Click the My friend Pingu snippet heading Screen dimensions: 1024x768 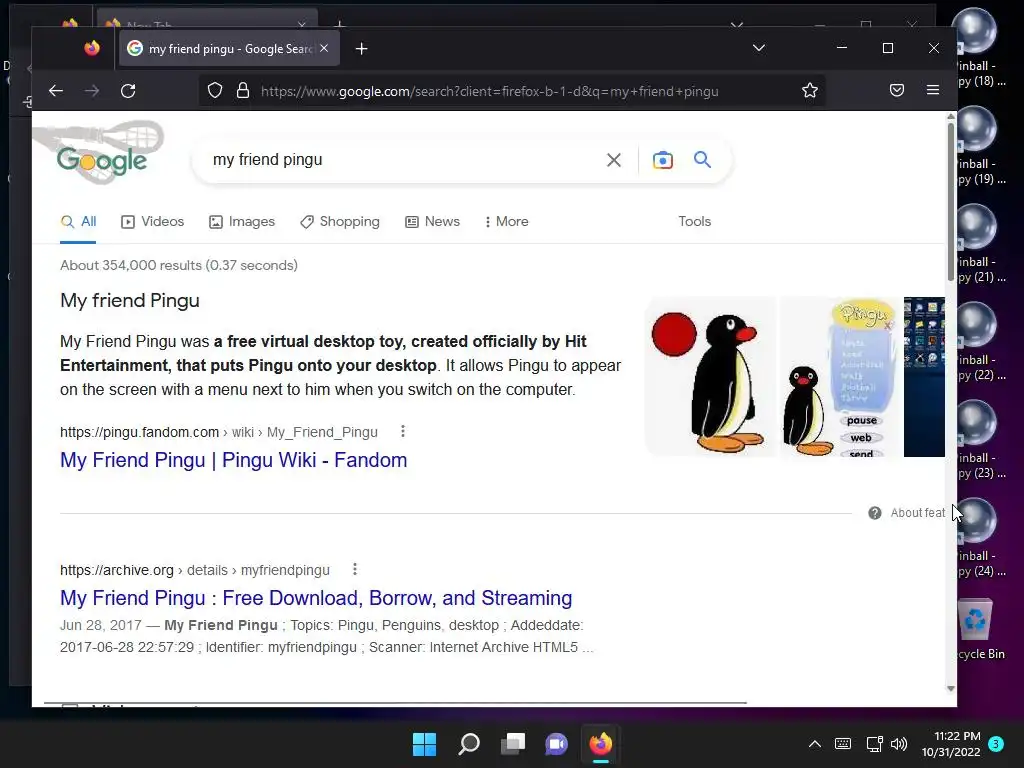(x=130, y=300)
